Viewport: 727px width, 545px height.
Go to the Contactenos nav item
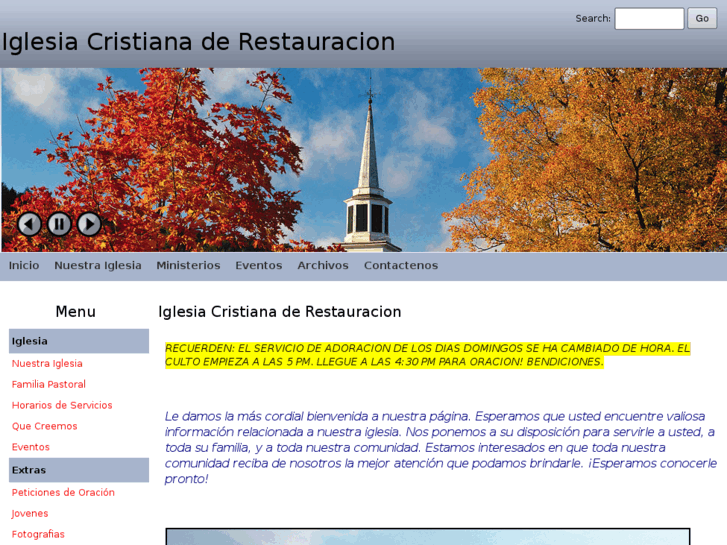point(401,265)
